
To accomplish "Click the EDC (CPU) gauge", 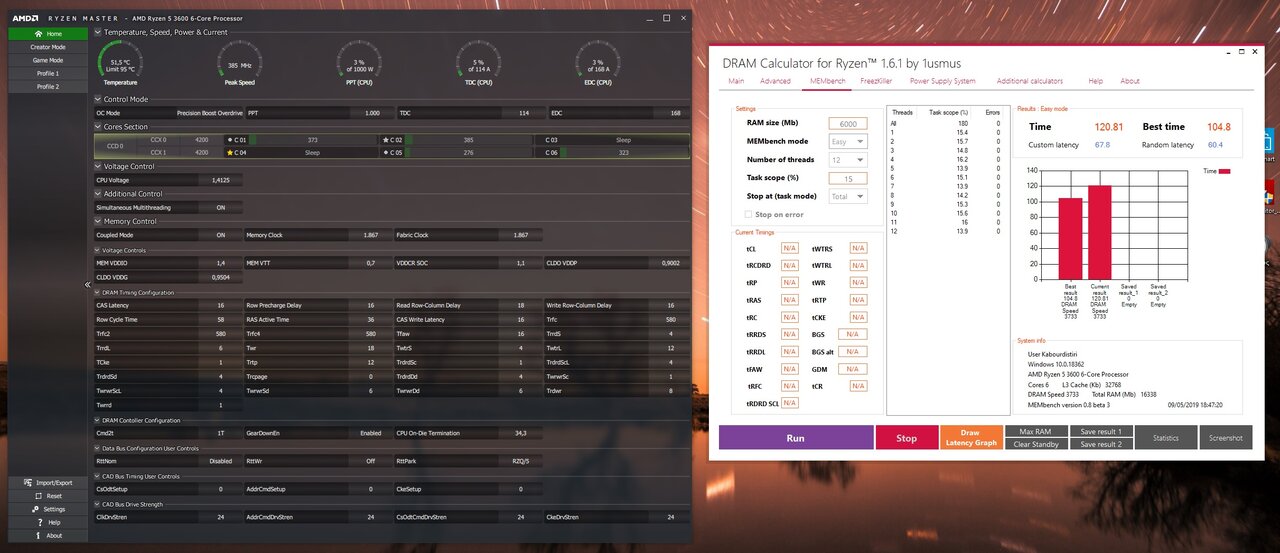I will tap(597, 64).
